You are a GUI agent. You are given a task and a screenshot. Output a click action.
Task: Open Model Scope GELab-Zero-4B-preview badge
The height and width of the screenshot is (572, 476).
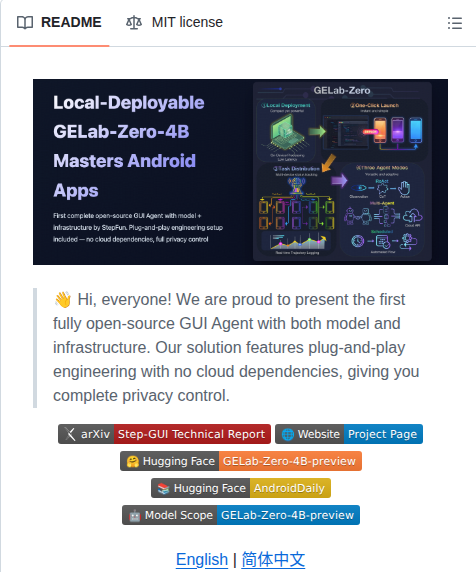tap(241, 515)
